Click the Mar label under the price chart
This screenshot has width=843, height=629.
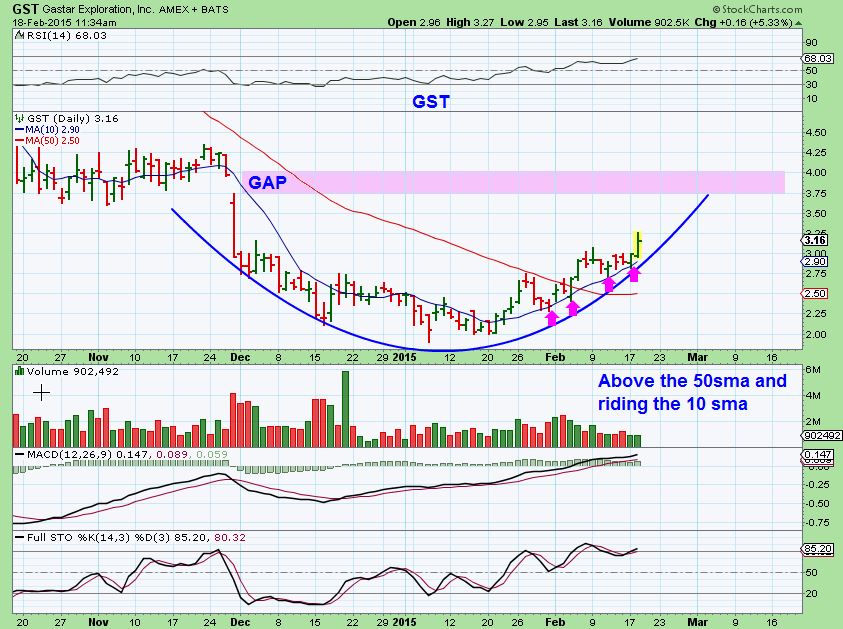[697, 357]
